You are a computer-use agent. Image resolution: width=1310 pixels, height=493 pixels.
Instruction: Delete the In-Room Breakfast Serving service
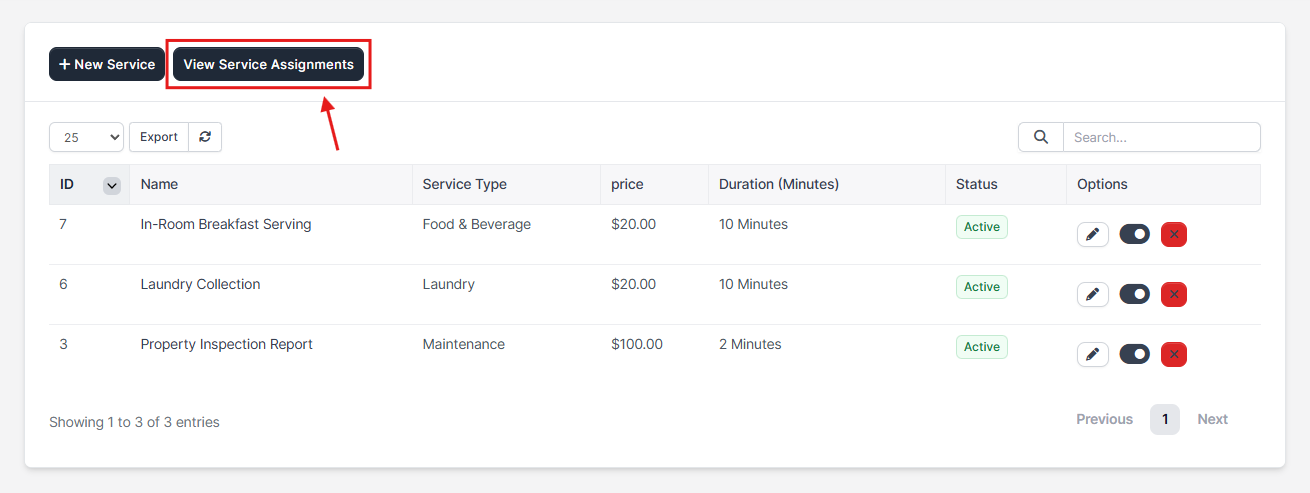coord(1173,235)
